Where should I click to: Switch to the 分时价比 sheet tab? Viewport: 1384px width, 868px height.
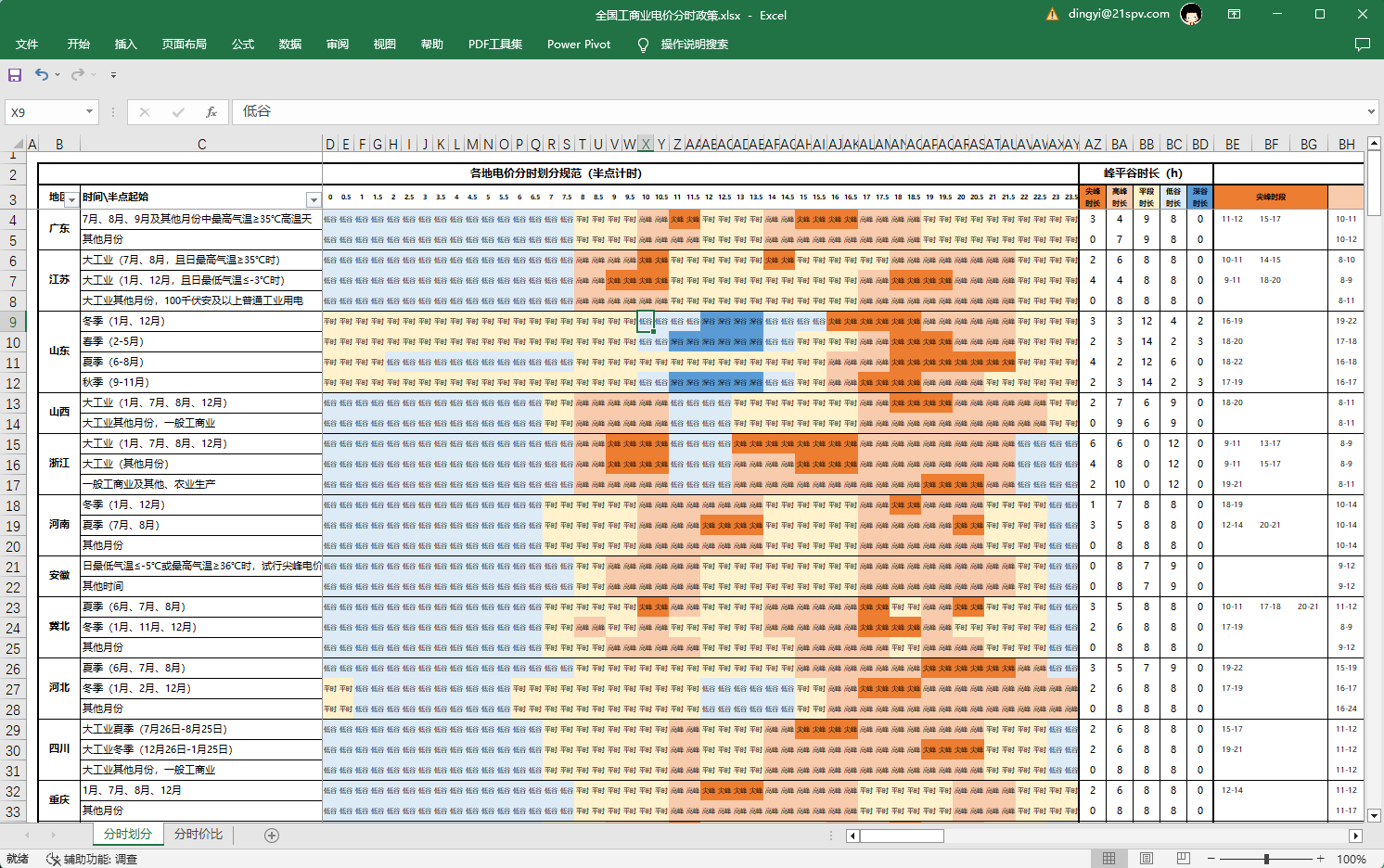pos(199,834)
